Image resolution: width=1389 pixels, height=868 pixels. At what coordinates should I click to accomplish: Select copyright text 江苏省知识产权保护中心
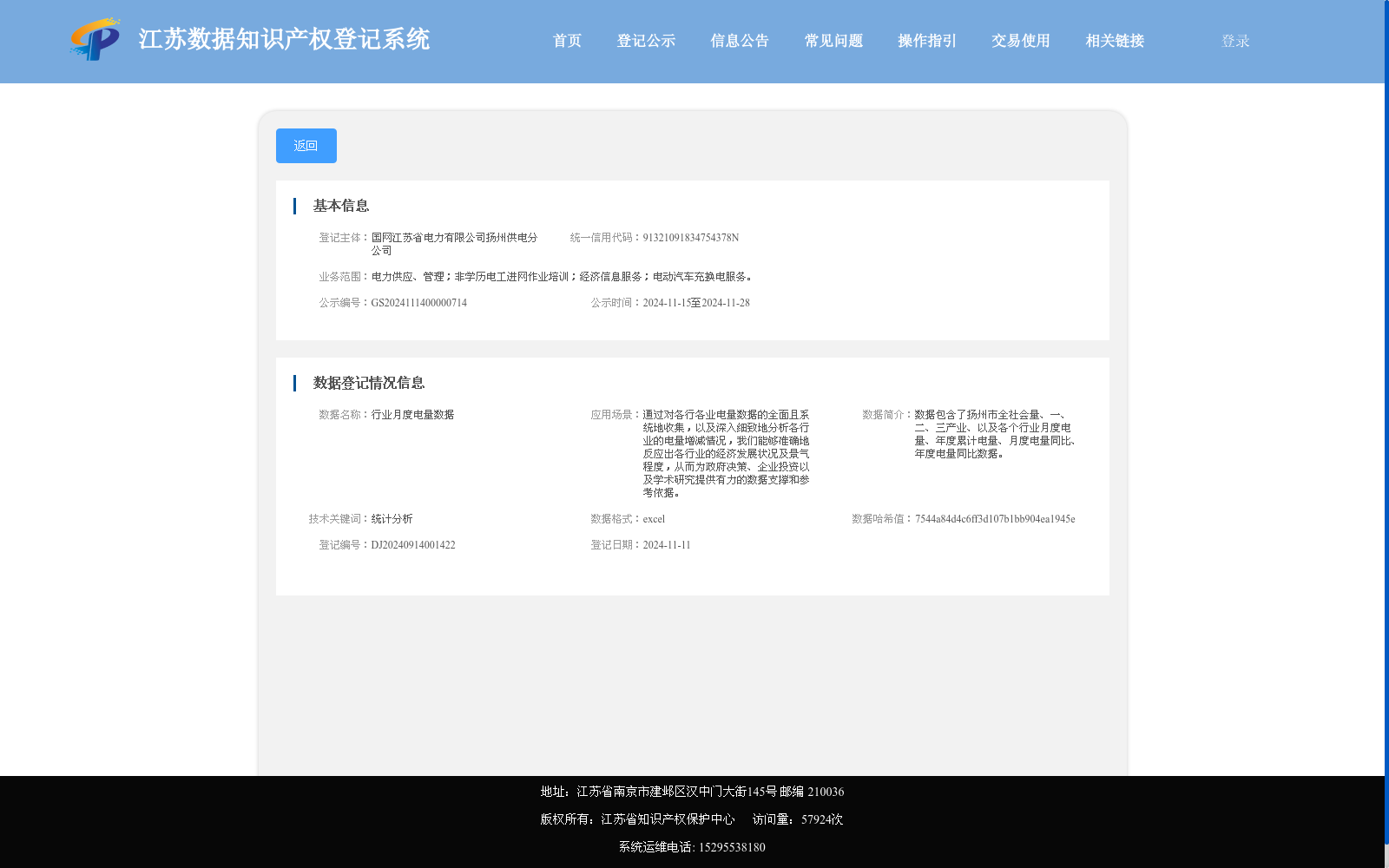668,819
